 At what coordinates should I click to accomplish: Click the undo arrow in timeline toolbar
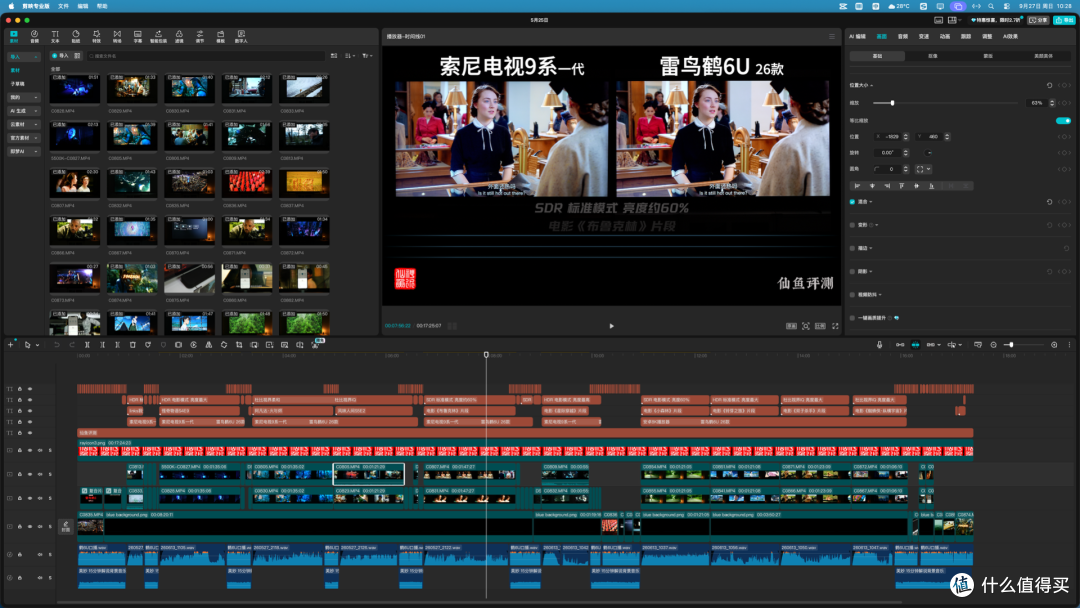click(56, 345)
